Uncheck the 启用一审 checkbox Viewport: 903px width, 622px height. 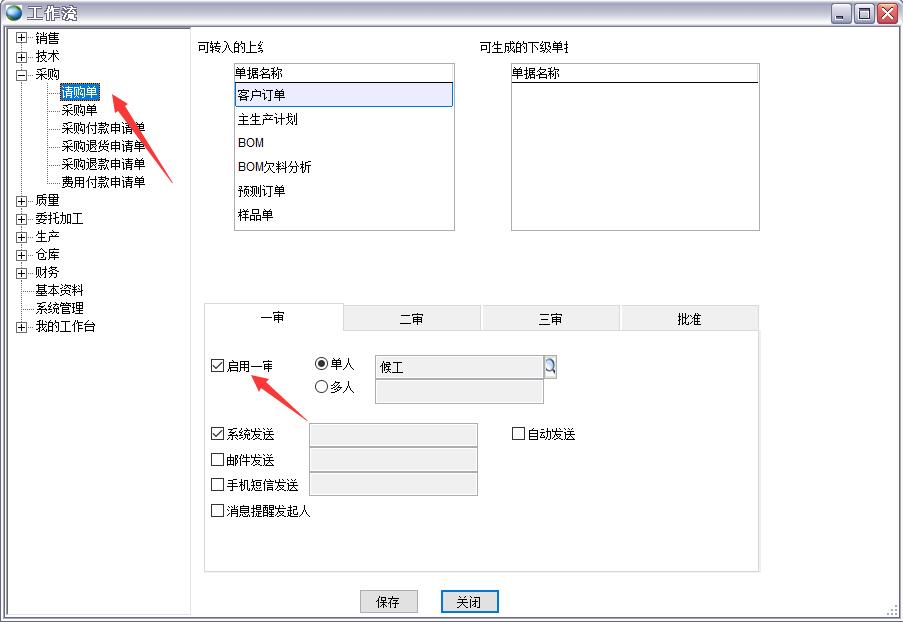click(218, 366)
